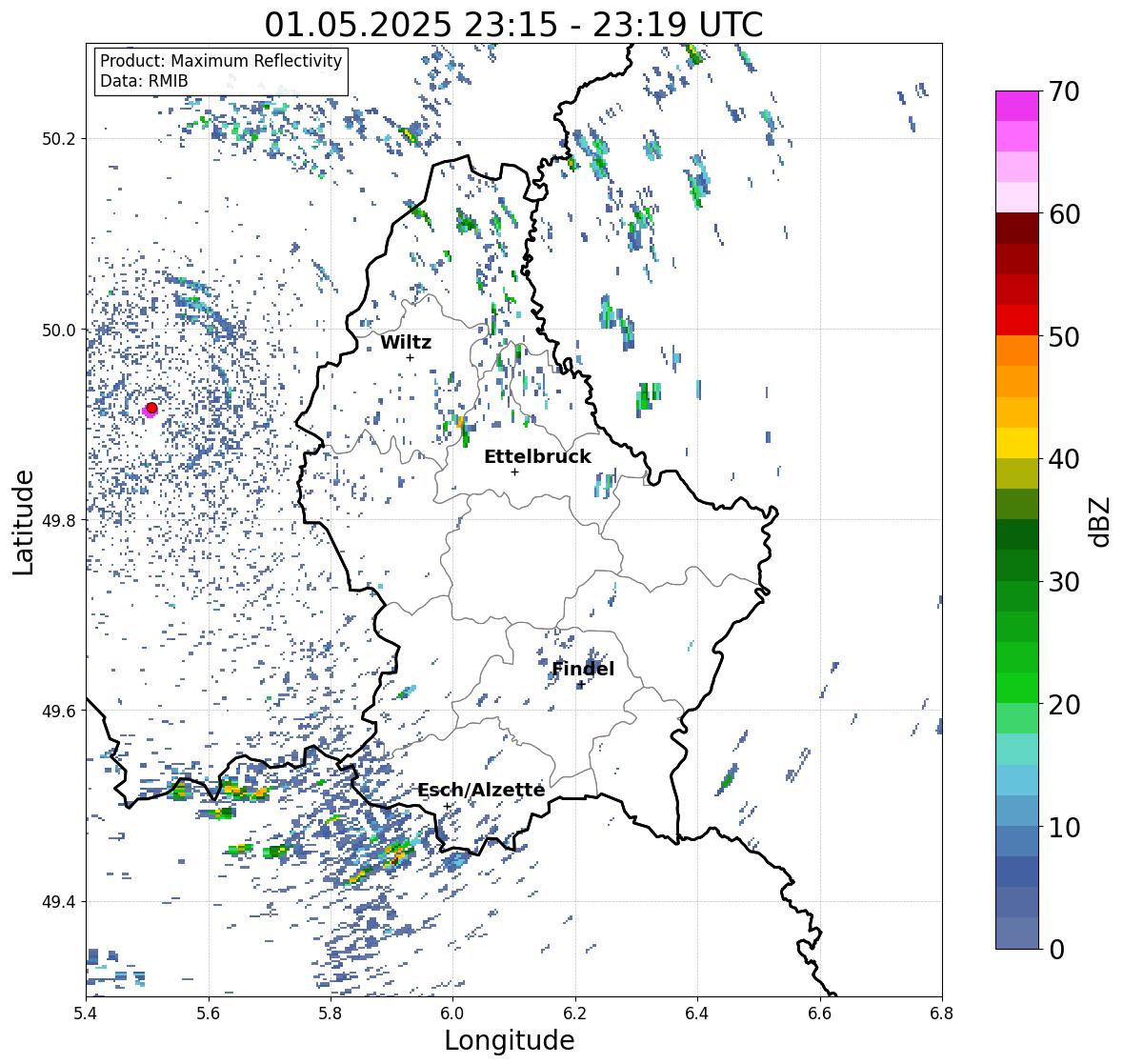Image resolution: width=1123 pixels, height=1064 pixels.
Task: Click the magenta 70 dBZ colorbar segment
Action: (x=1017, y=106)
